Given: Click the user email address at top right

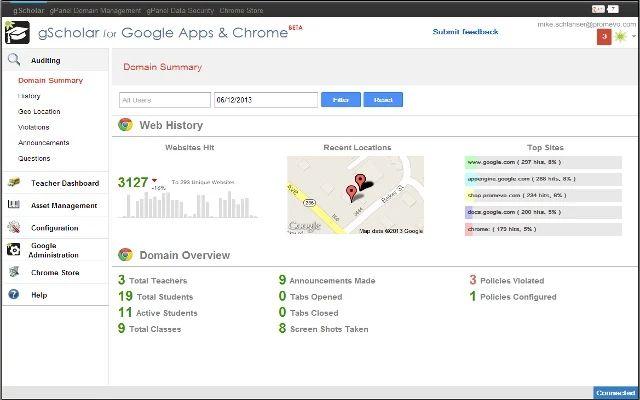Looking at the screenshot, I should pyautogui.click(x=587, y=24).
